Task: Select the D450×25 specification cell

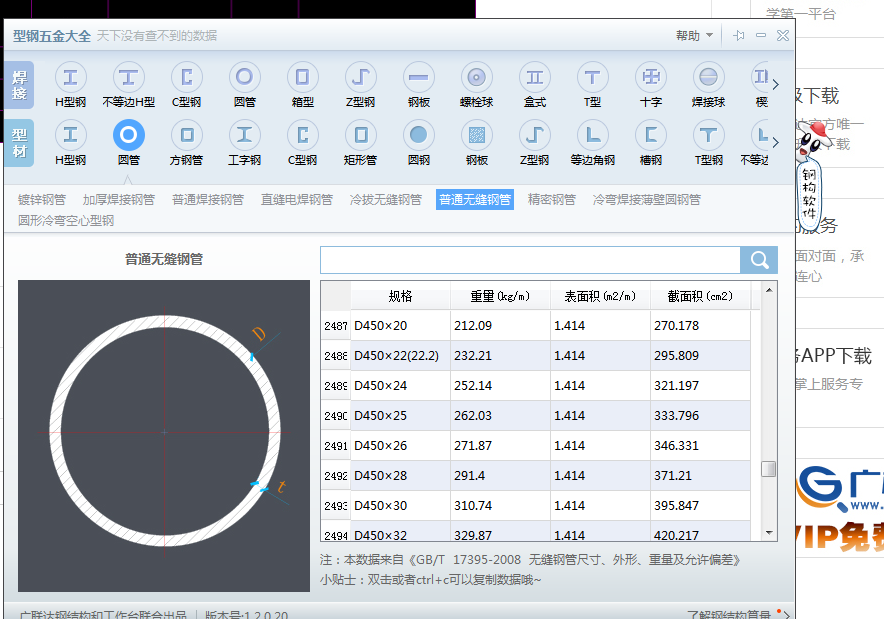Action: [400, 415]
